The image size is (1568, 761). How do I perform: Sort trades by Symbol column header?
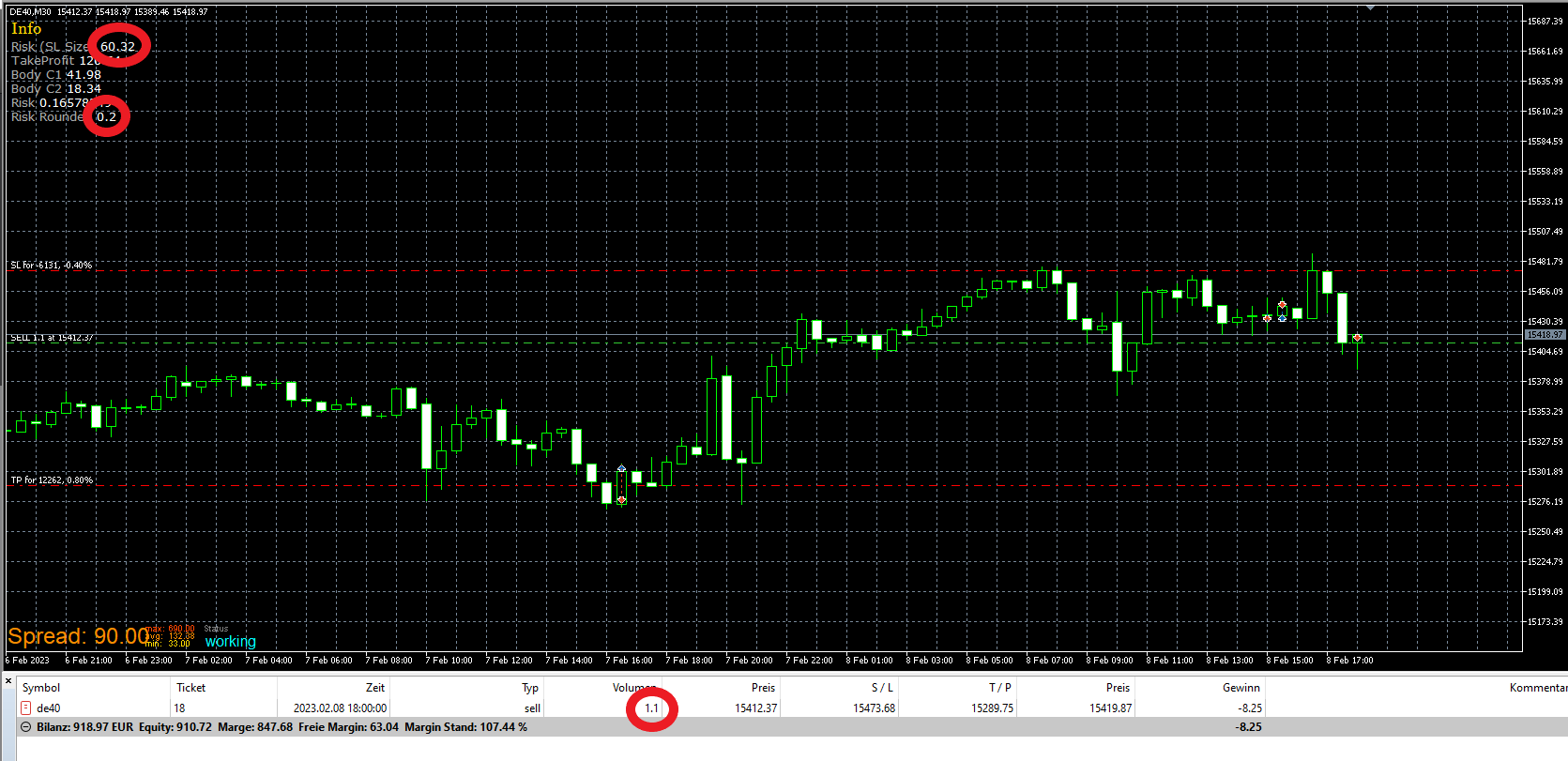[x=41, y=688]
